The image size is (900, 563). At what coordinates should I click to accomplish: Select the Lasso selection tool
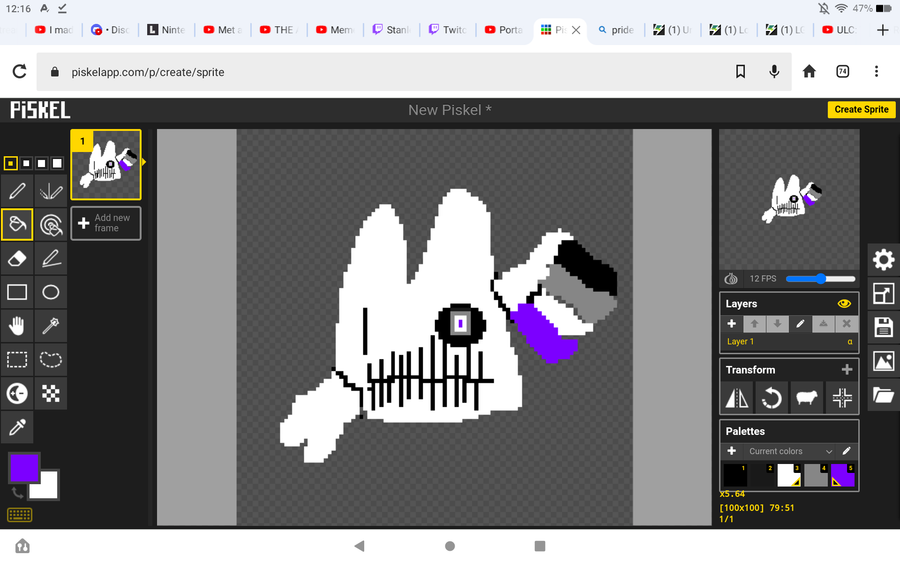click(51, 360)
